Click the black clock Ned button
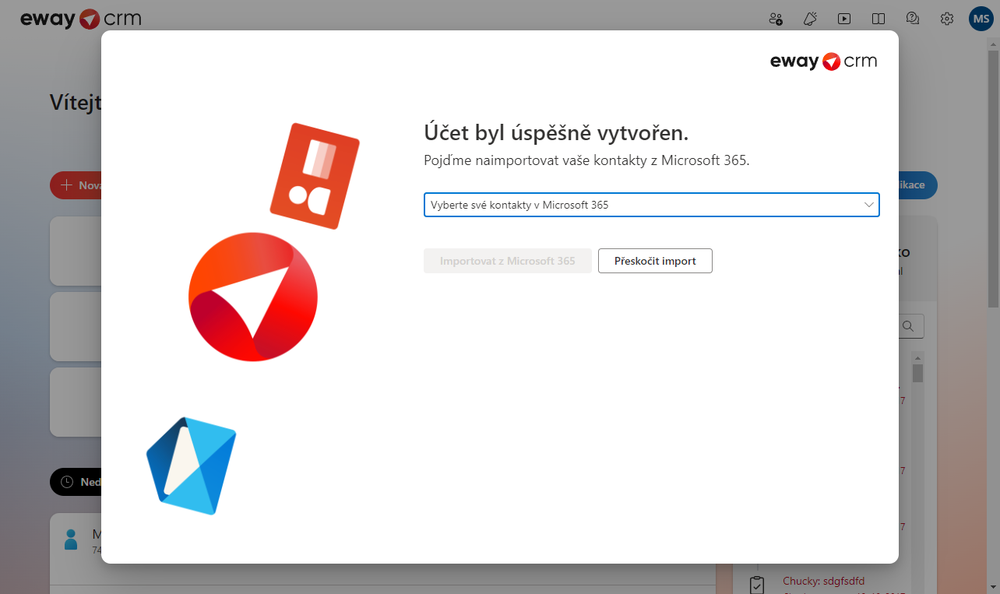 (x=76, y=482)
